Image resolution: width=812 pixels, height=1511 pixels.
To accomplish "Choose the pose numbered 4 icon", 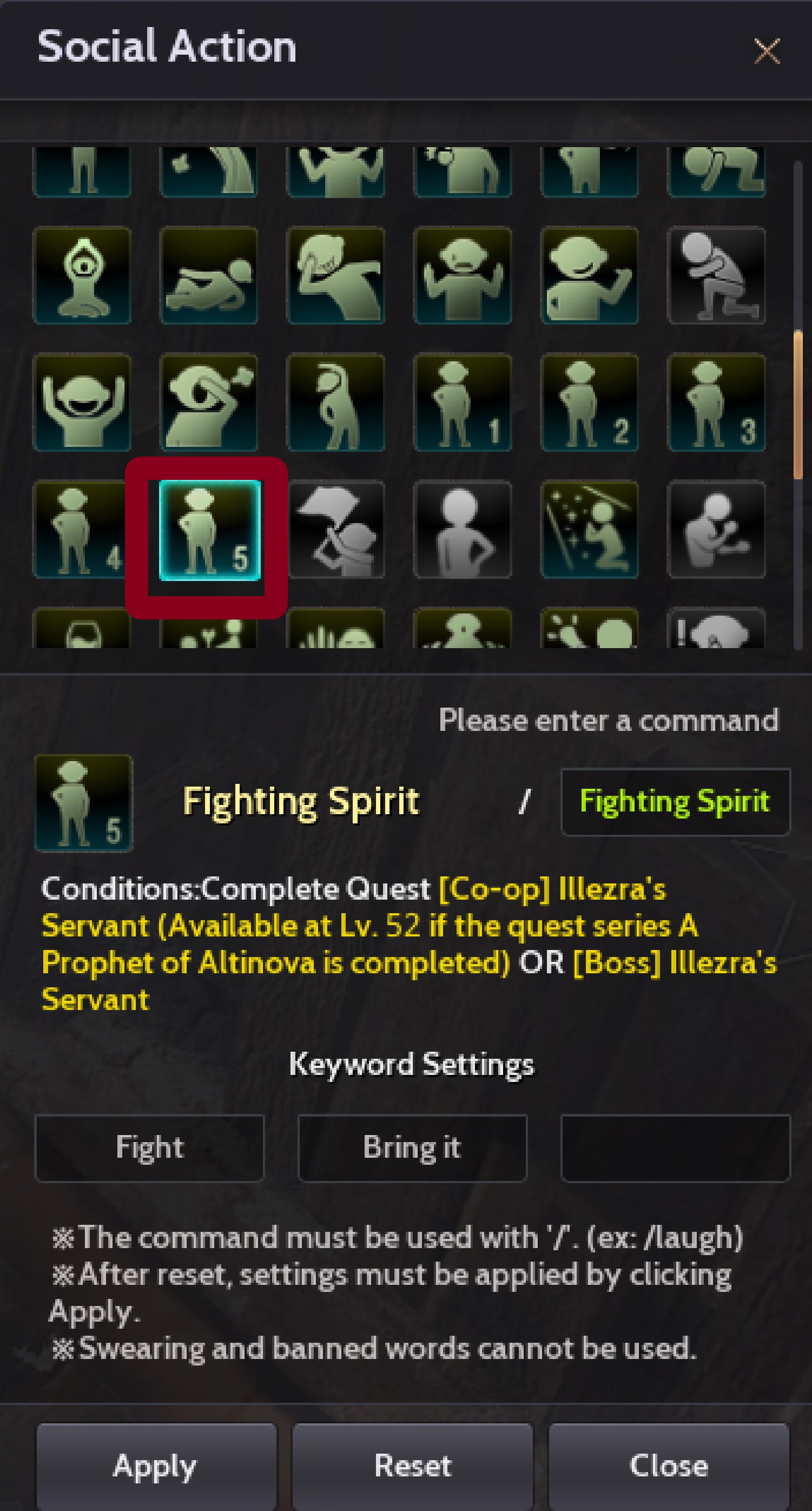I will 82,529.
